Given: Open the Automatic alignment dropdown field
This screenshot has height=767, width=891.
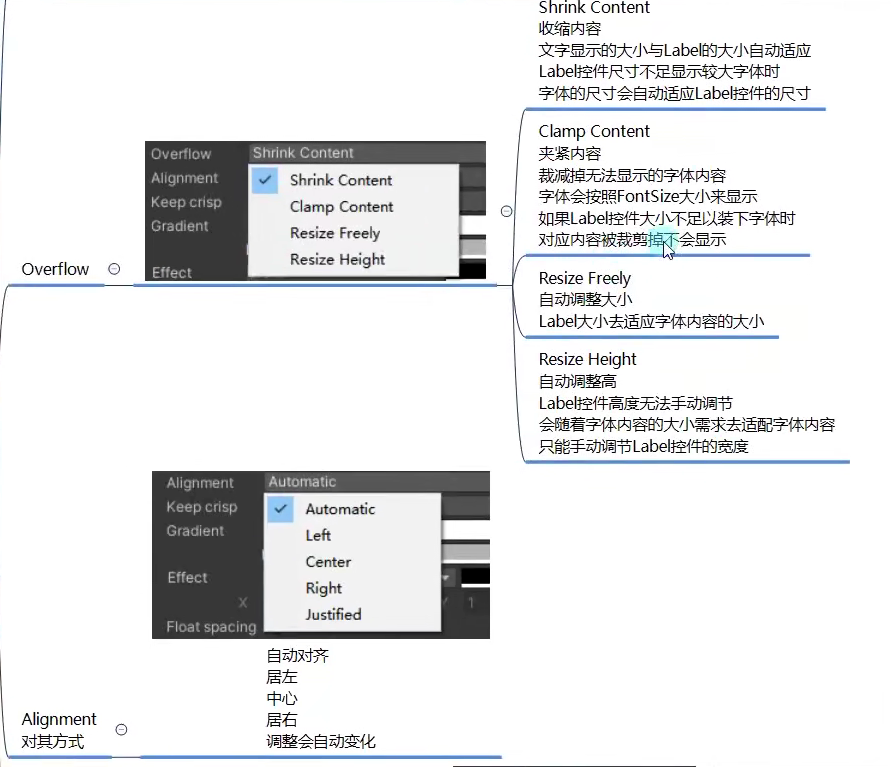Looking at the screenshot, I should (378, 482).
